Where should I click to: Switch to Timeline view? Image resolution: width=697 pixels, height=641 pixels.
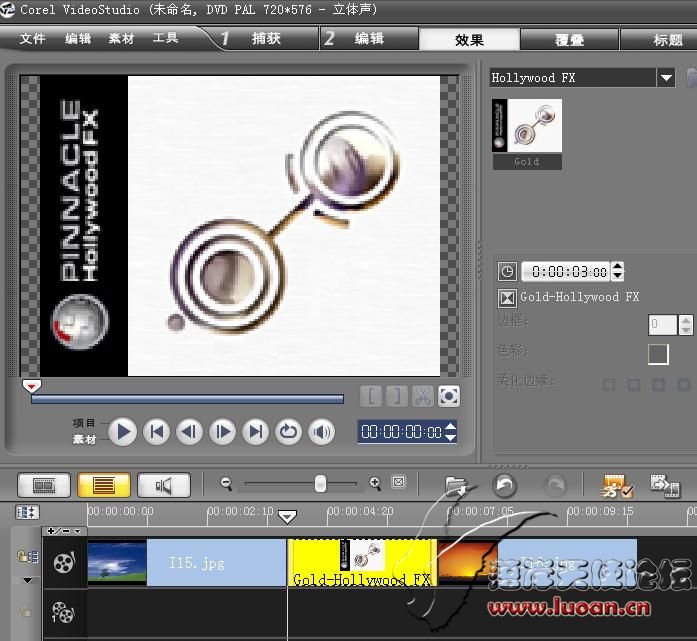click(x=104, y=485)
